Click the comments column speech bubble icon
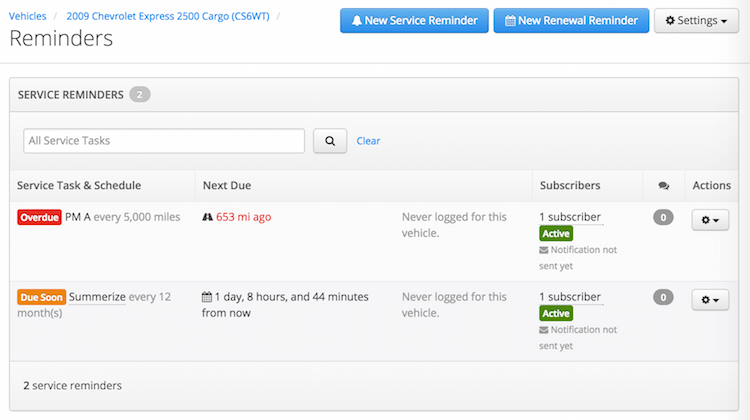Viewport: 750px width, 420px height. pyautogui.click(x=663, y=185)
